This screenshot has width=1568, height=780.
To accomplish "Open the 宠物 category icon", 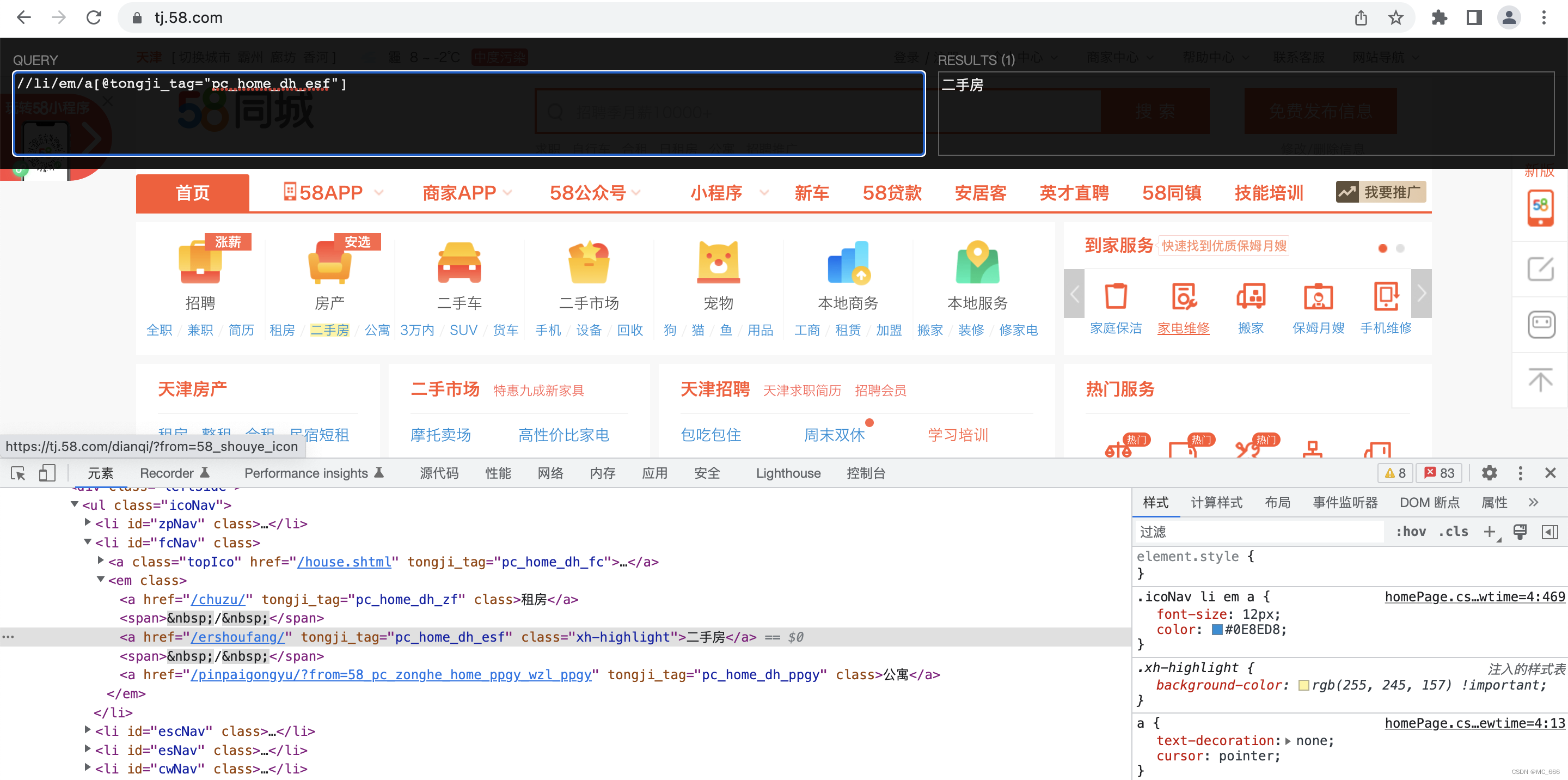I will coord(718,264).
